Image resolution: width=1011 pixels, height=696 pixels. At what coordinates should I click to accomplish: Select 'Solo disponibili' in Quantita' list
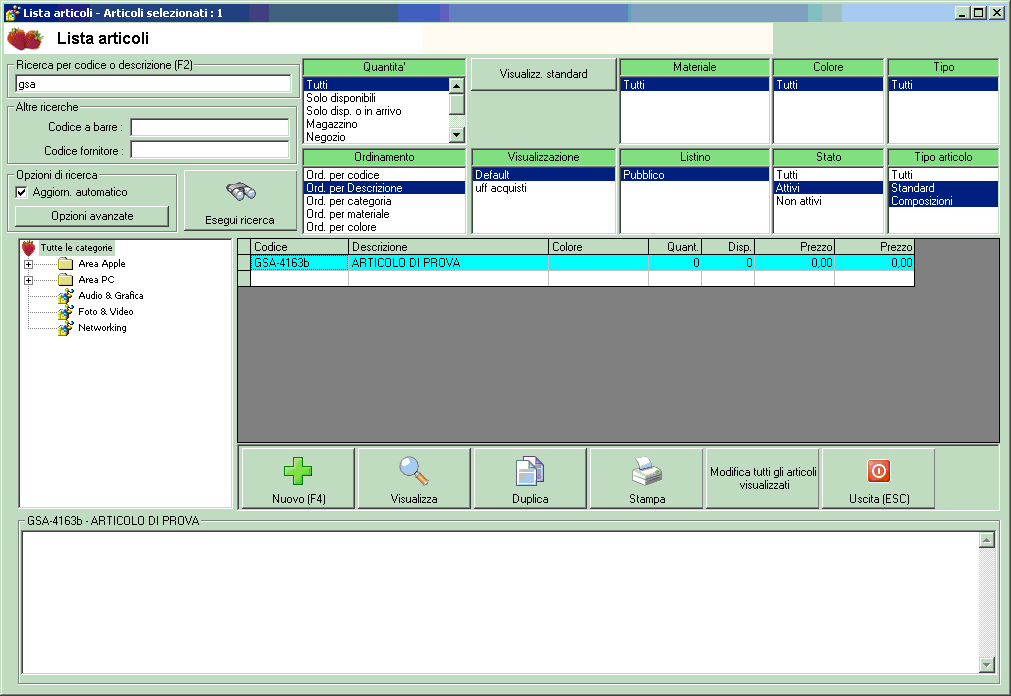tap(340, 98)
